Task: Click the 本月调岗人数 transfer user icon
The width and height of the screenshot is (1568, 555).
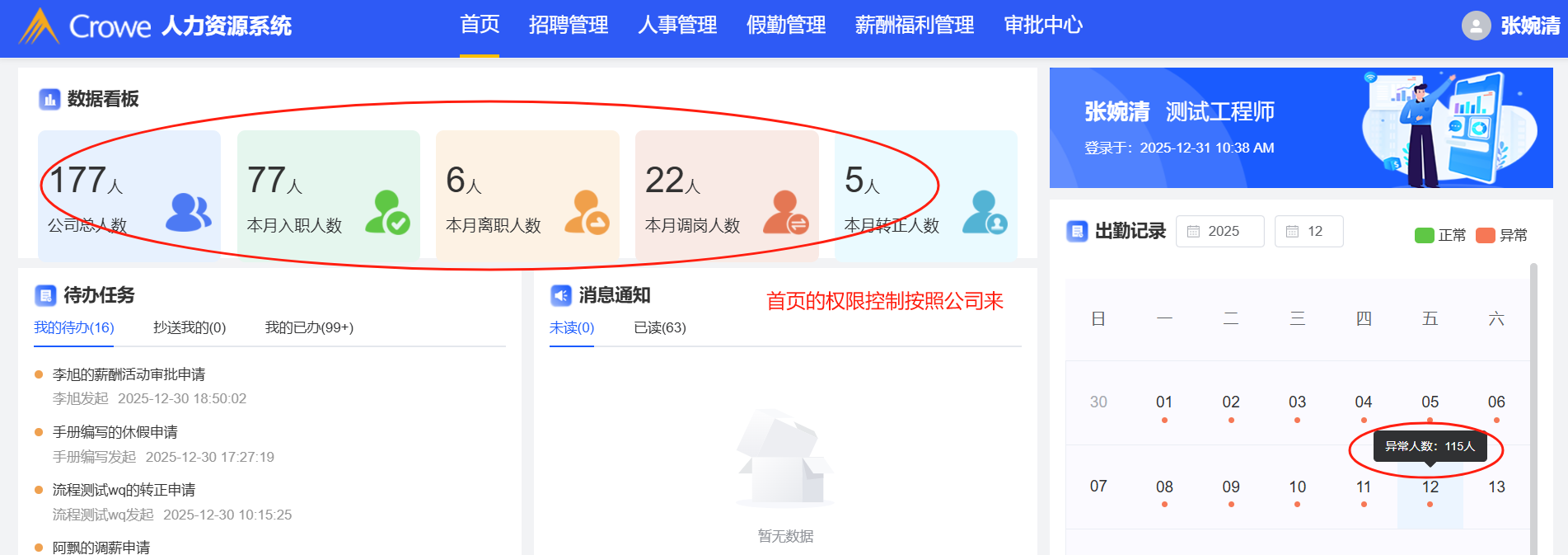Action: click(786, 213)
